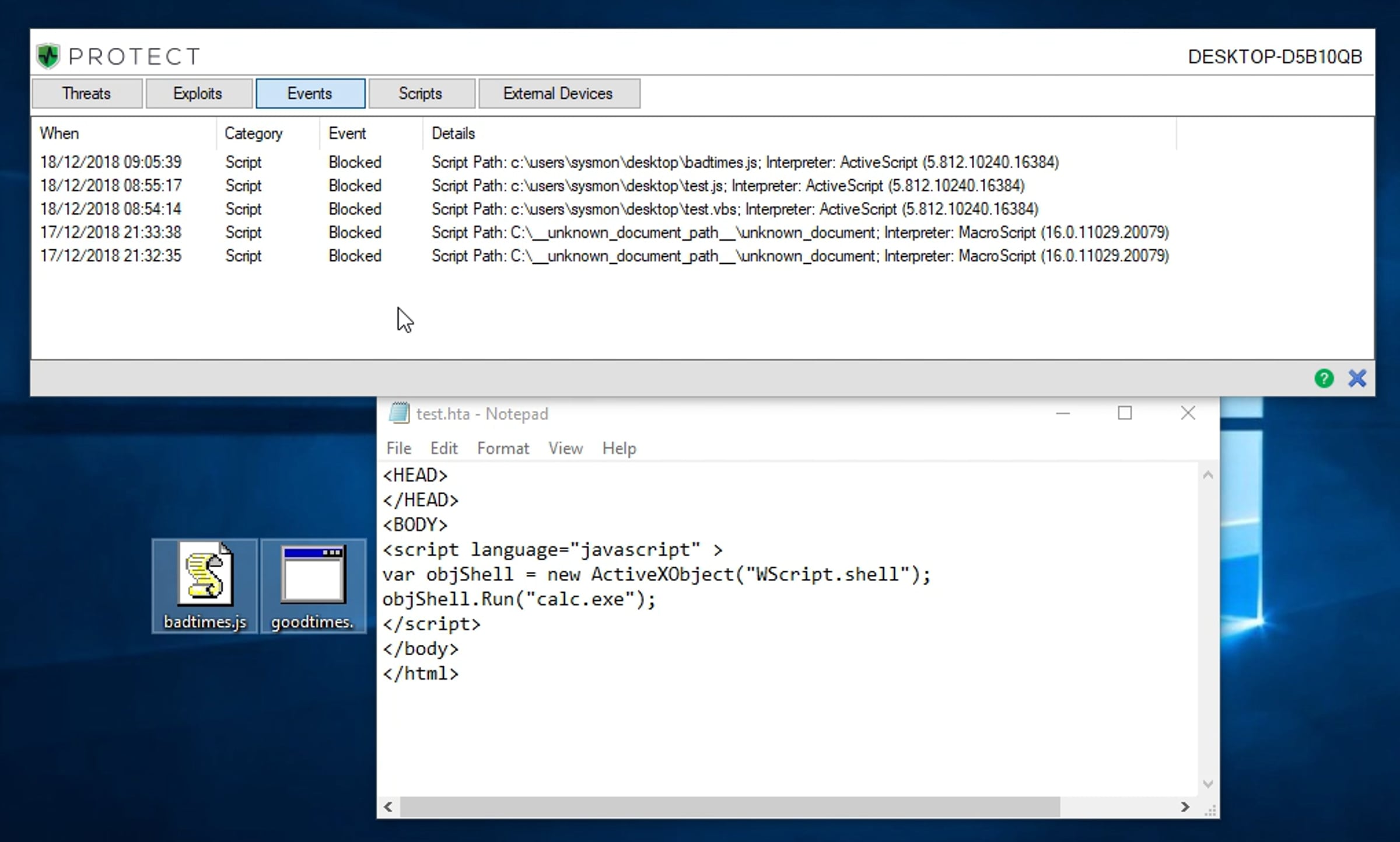Click the 18/12/2018 08:54:14 timestamp cell

111,209
